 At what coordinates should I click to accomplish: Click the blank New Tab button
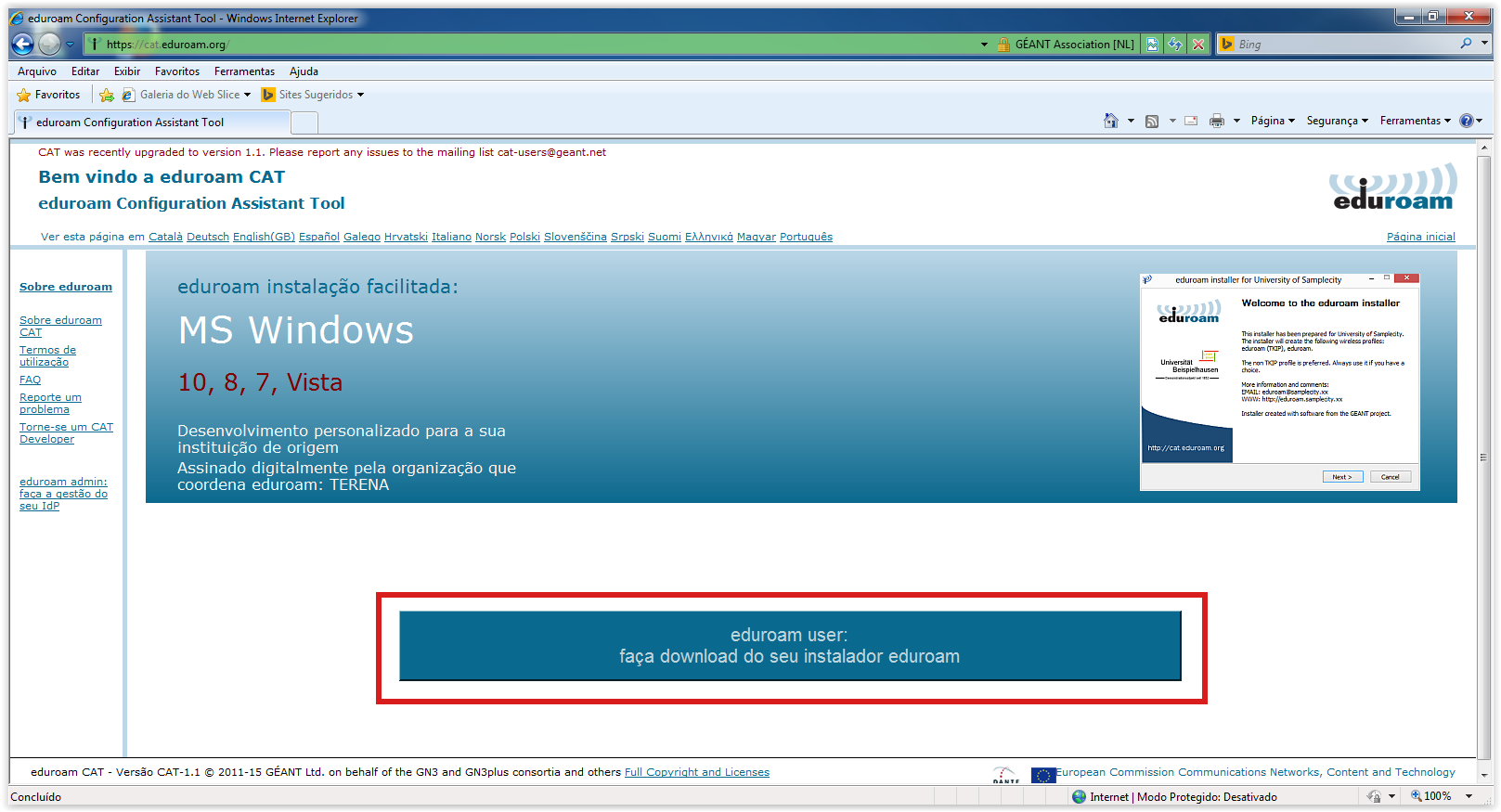point(304,122)
